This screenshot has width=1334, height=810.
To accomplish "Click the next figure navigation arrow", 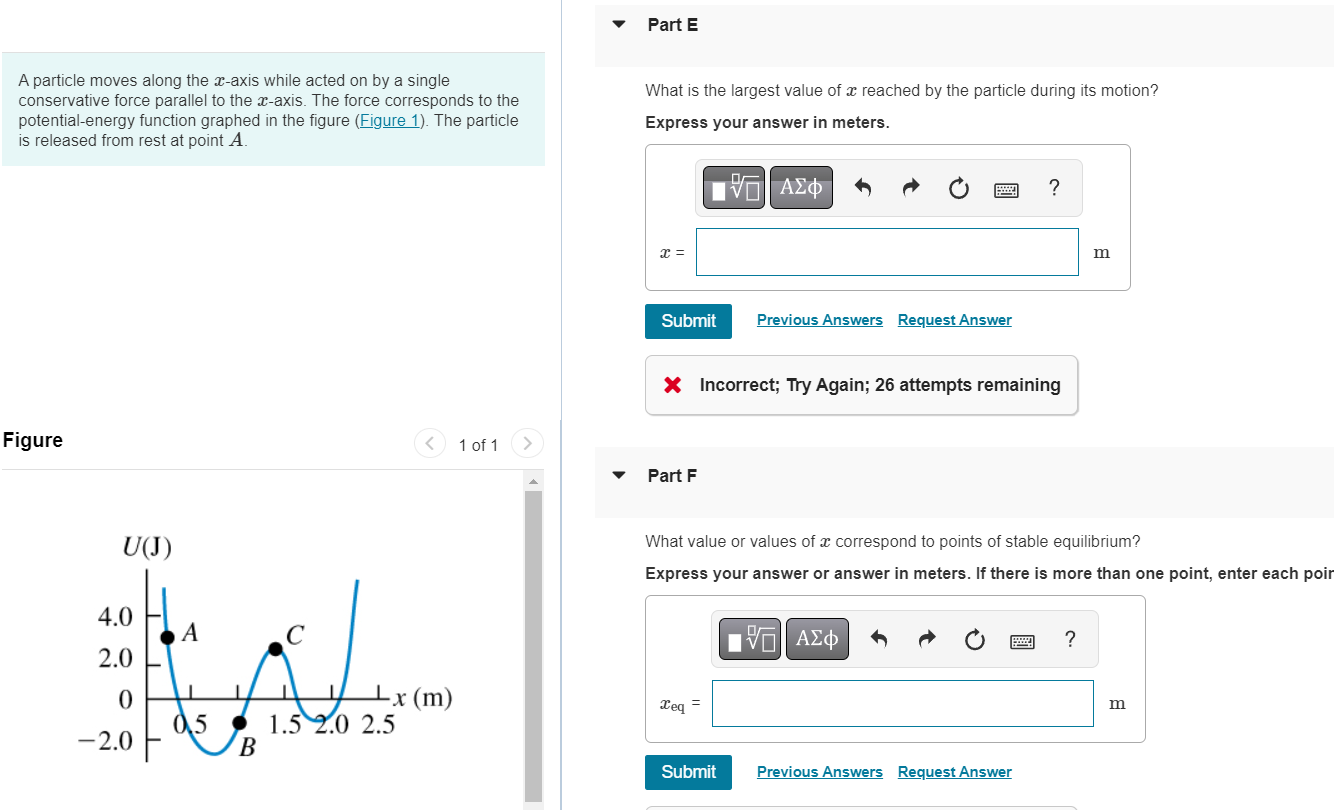I will (x=527, y=443).
